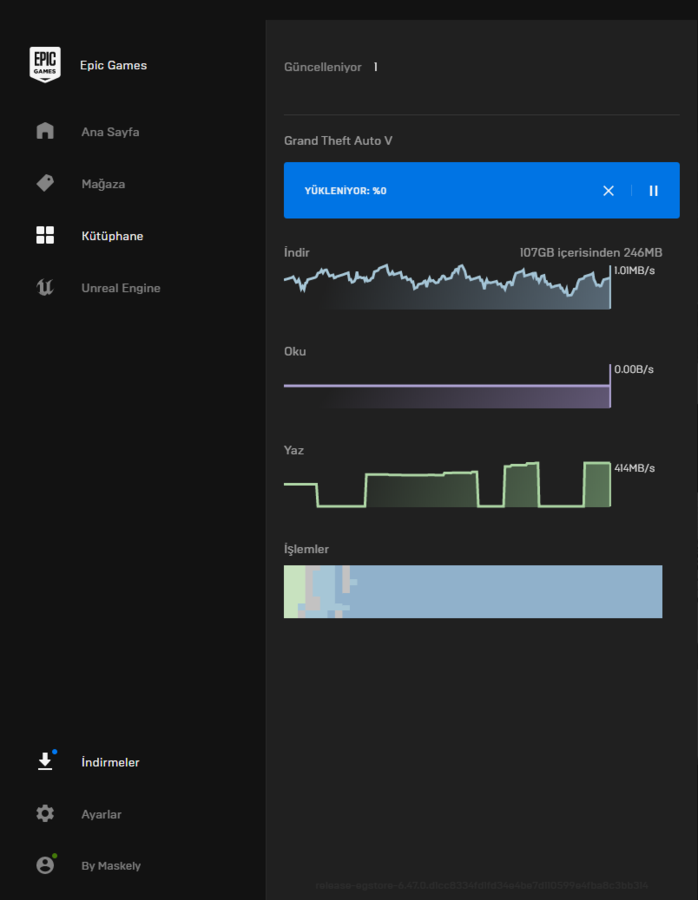
Task: Click the Epic Games shield logo
Action: tap(45, 64)
